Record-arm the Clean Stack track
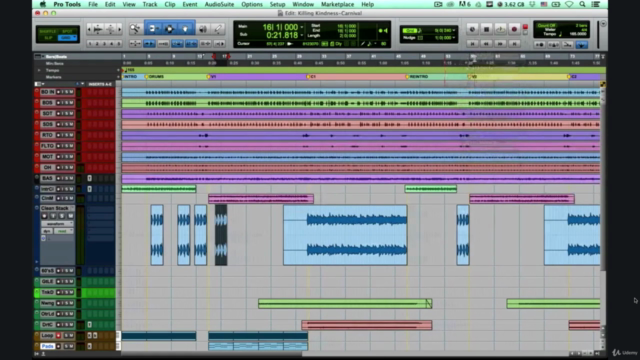This screenshot has width=640, height=360. point(44,216)
